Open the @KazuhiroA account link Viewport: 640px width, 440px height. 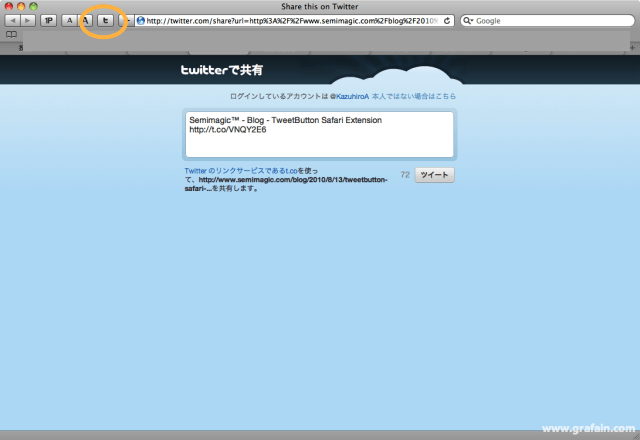pos(349,96)
